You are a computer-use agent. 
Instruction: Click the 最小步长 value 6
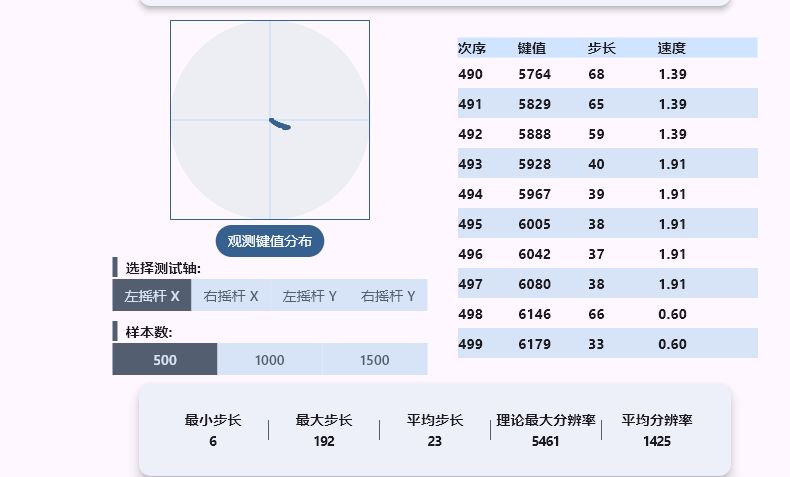click(x=213, y=441)
